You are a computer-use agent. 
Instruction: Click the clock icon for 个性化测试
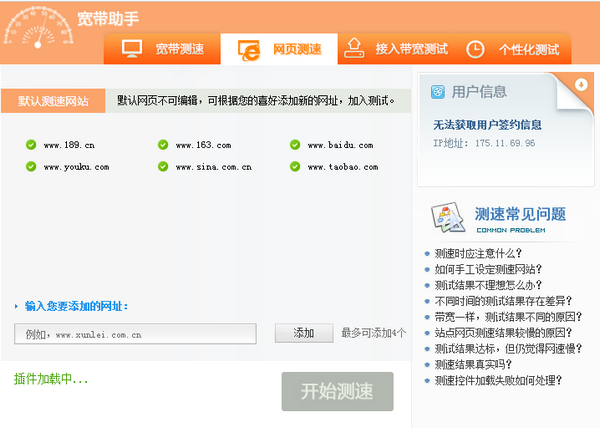(x=475, y=49)
